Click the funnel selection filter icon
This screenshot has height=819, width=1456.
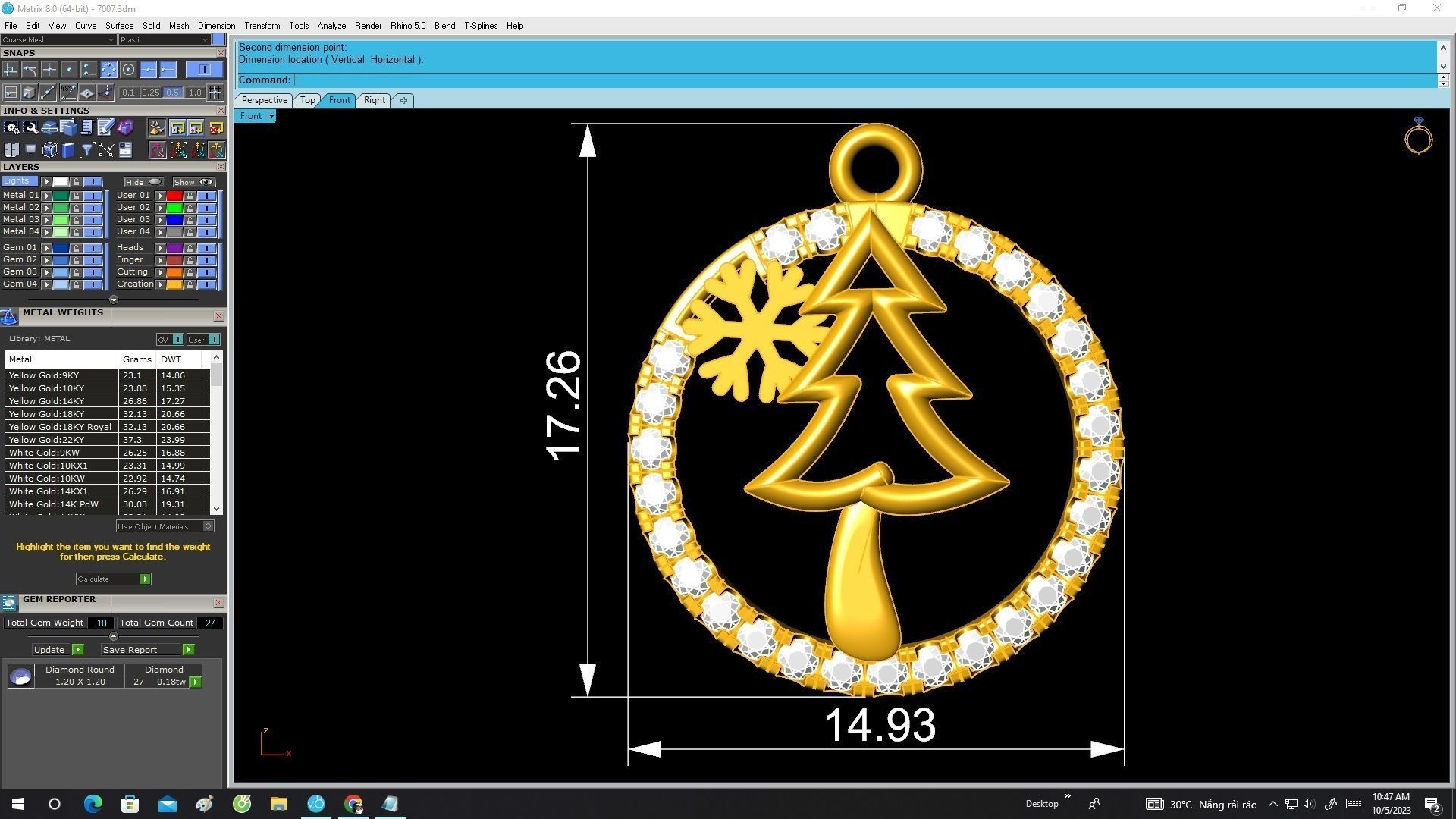point(87,150)
